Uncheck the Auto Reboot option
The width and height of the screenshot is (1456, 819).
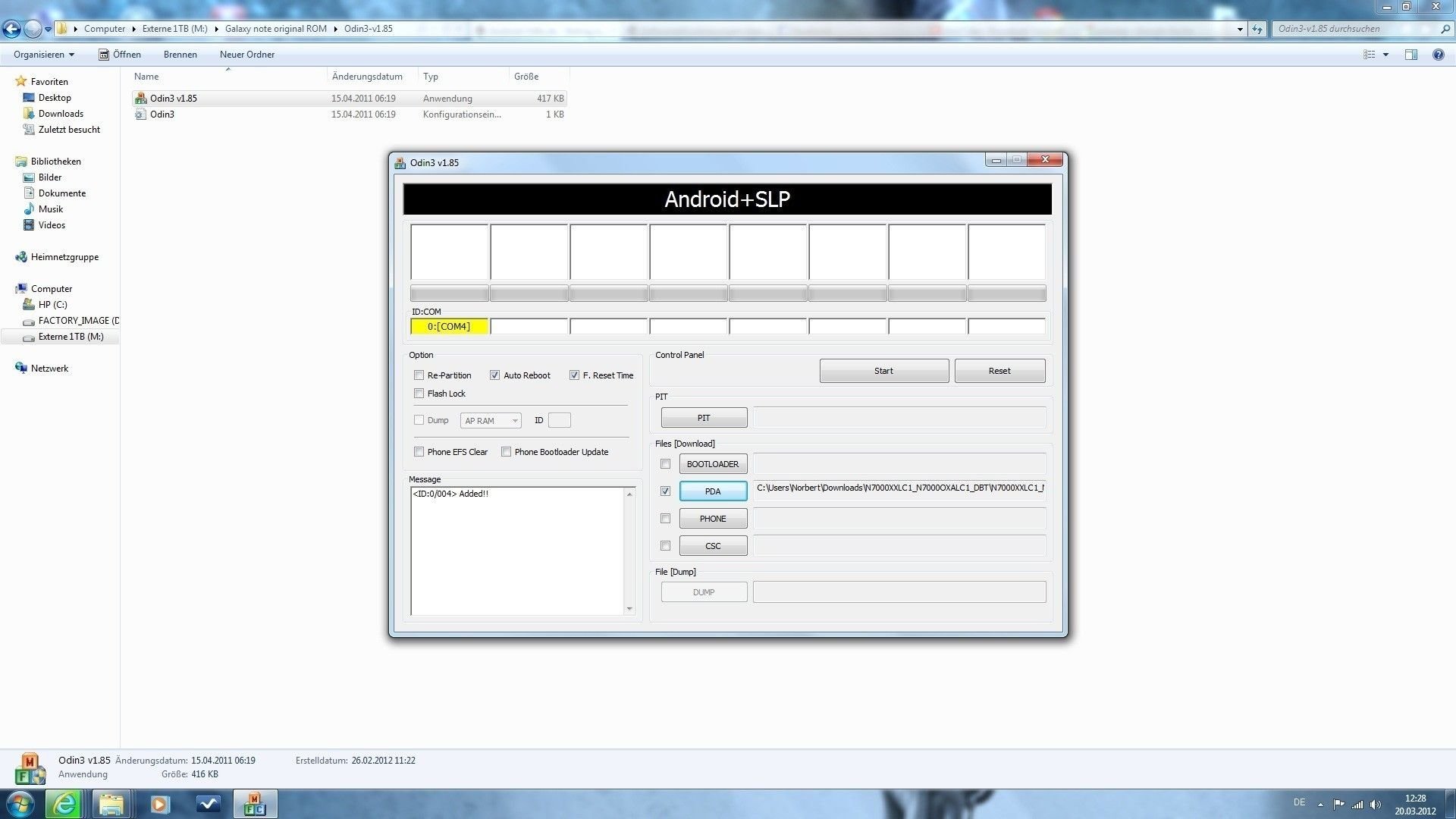pyautogui.click(x=494, y=375)
